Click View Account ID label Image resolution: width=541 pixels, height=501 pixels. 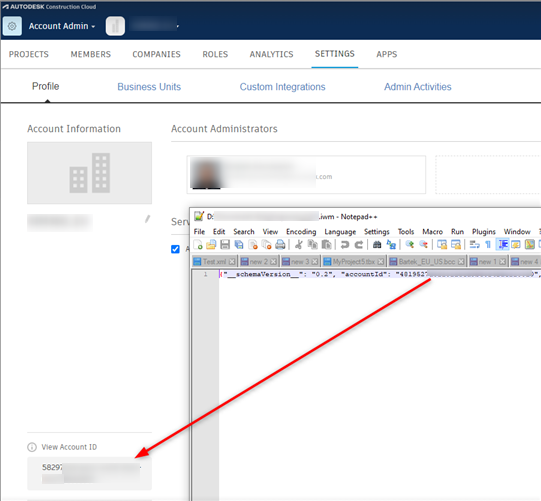click(x=69, y=447)
